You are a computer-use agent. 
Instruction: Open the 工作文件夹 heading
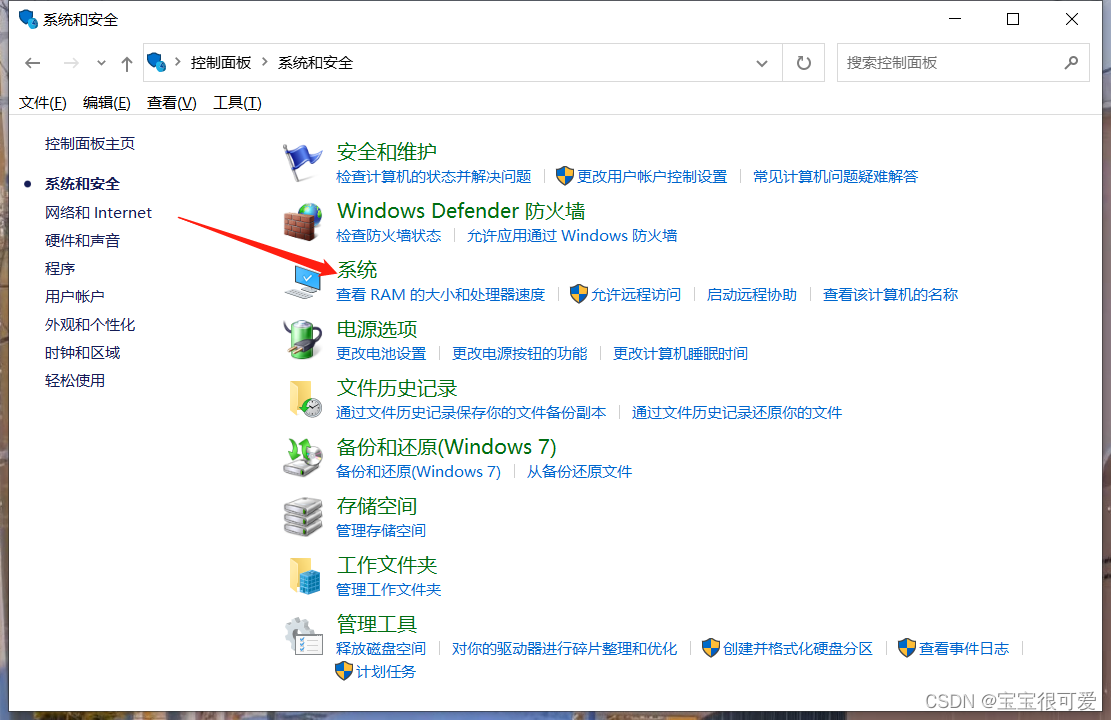[386, 565]
